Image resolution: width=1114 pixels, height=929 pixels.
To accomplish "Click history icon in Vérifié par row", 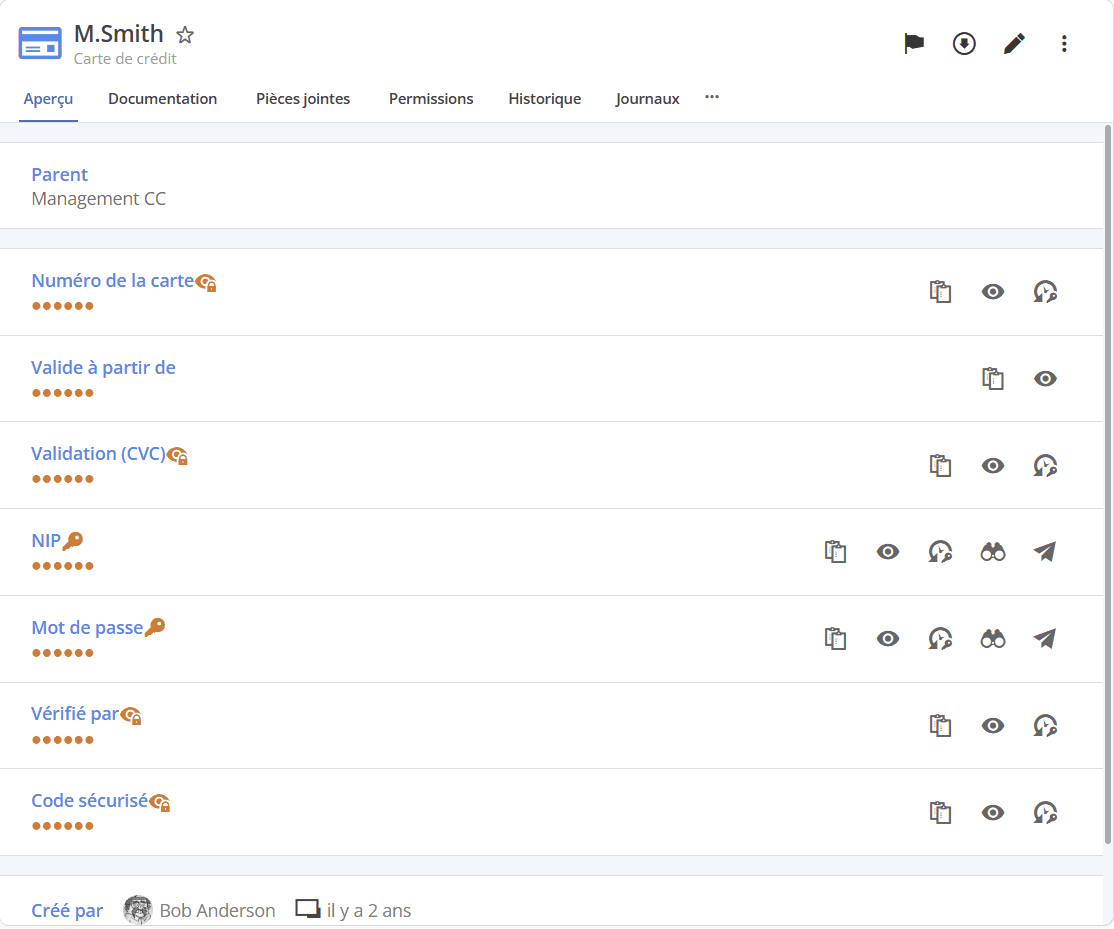I will (x=1045, y=725).
